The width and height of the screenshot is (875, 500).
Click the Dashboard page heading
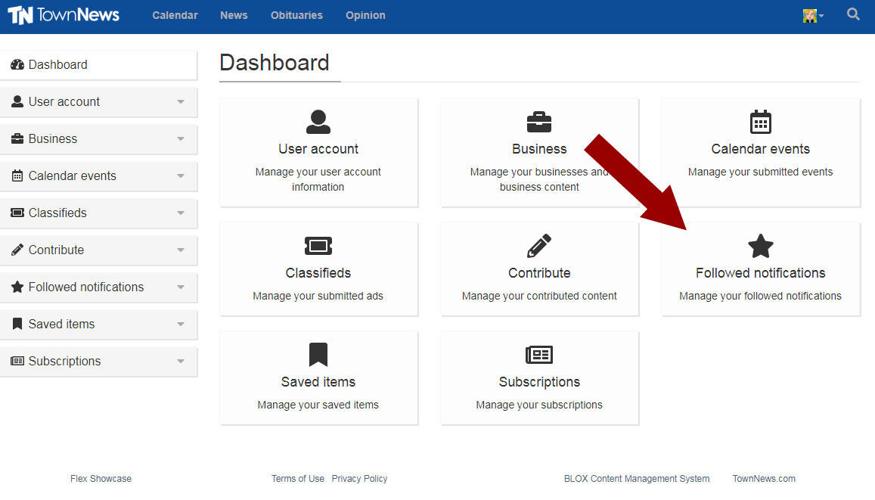274,63
